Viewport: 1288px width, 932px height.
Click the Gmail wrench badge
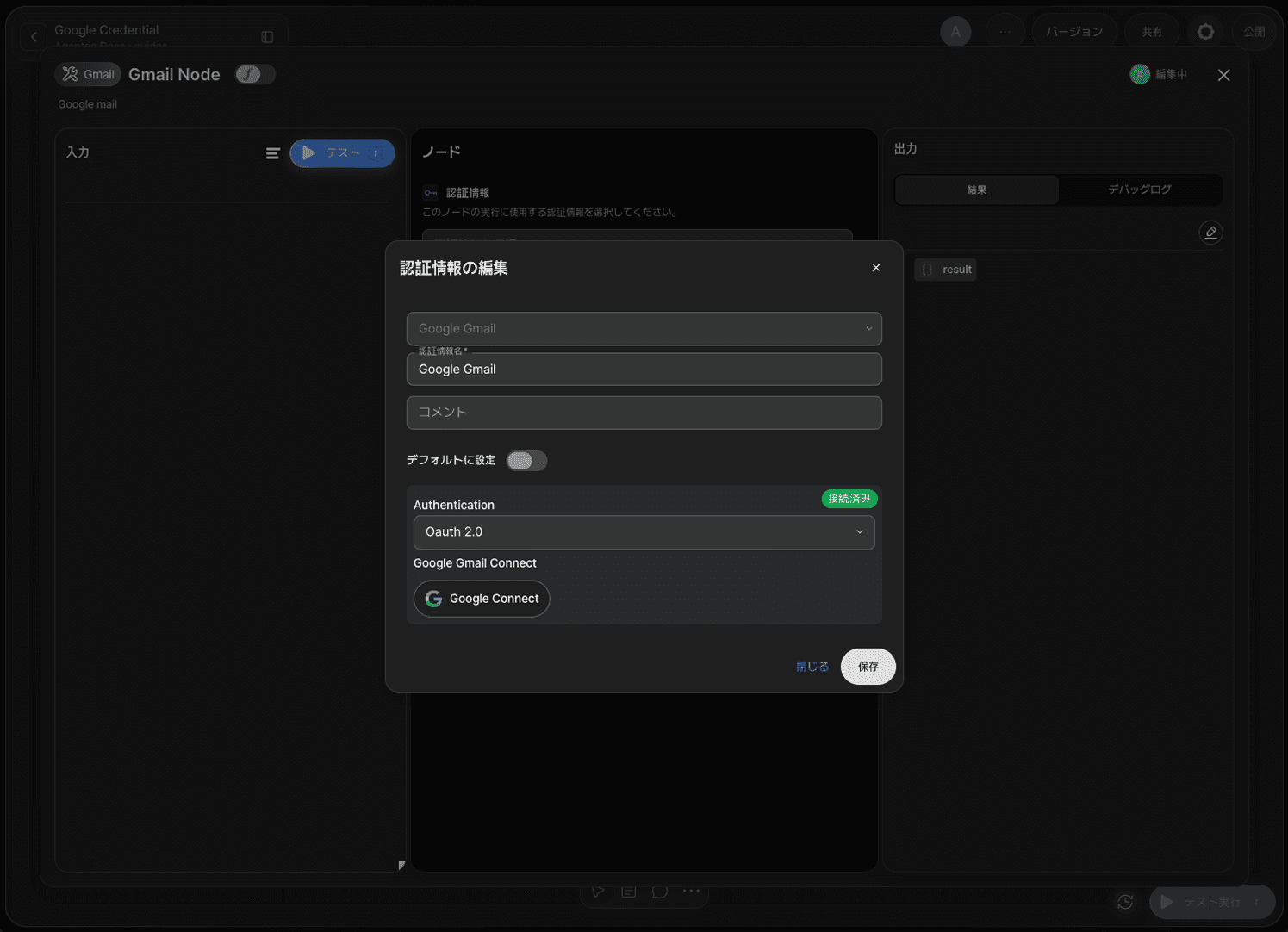click(88, 75)
